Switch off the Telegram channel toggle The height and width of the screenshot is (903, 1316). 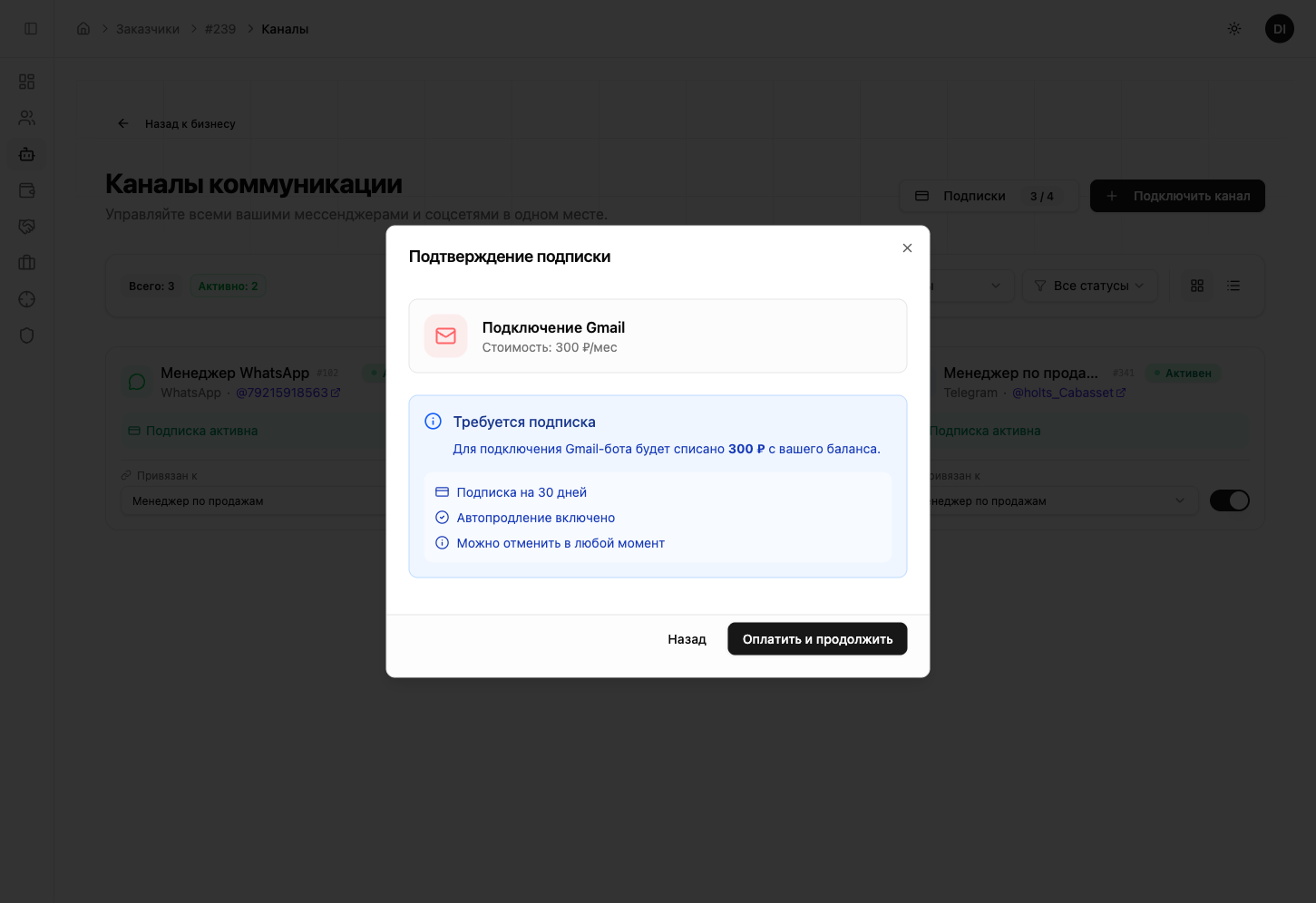1229,500
